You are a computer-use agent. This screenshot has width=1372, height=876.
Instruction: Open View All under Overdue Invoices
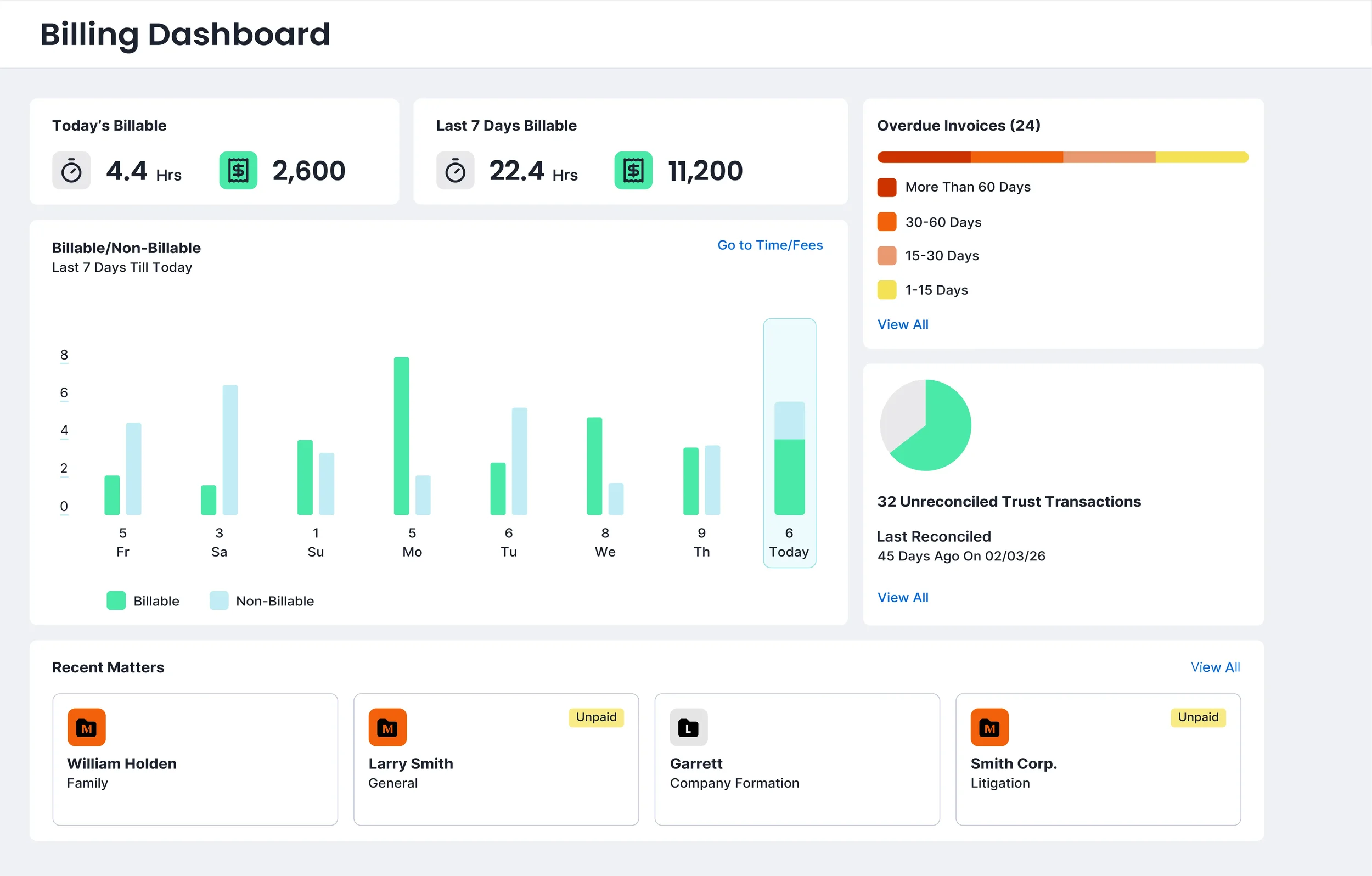[x=903, y=324]
